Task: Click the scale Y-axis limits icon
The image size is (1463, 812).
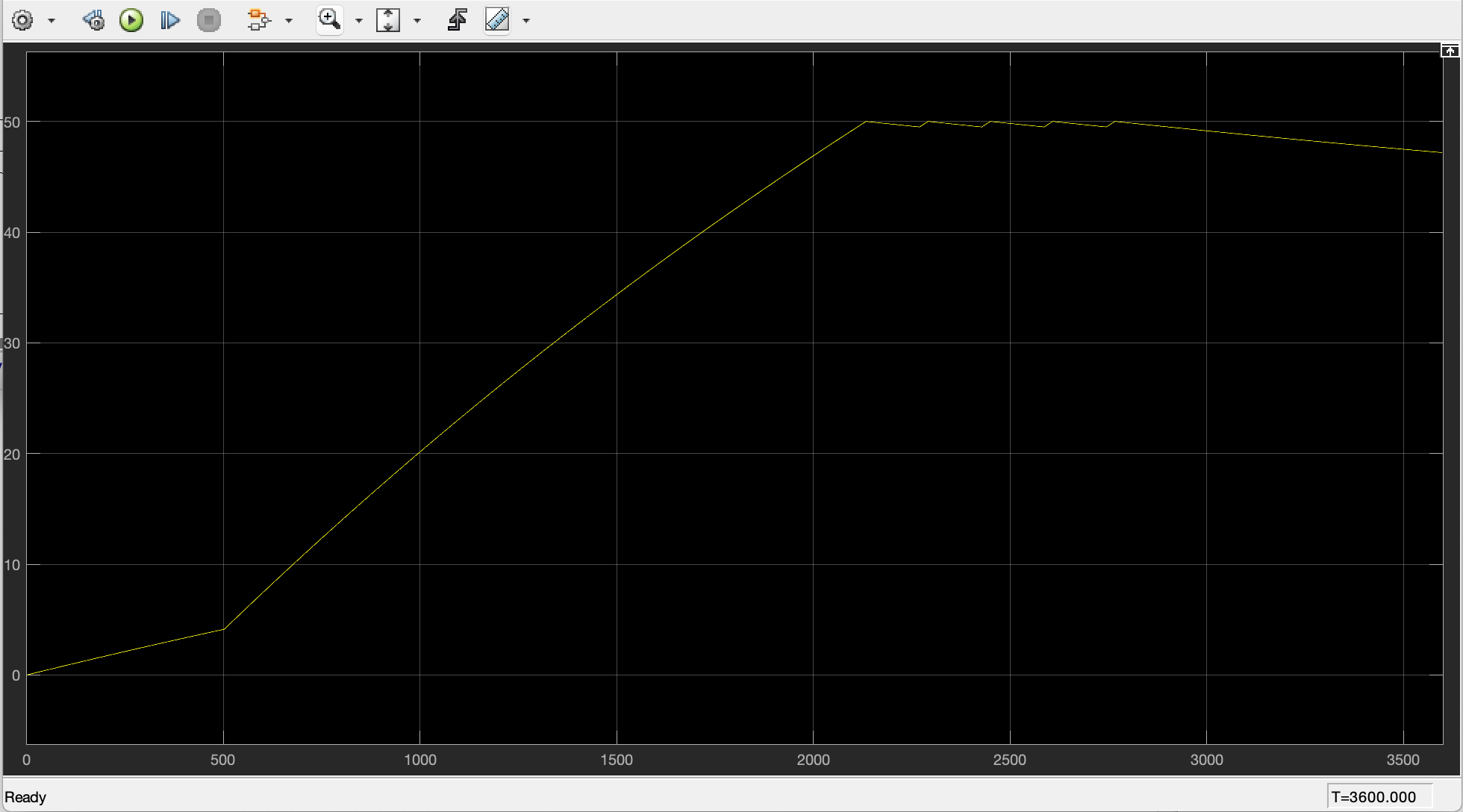Action: [388, 20]
